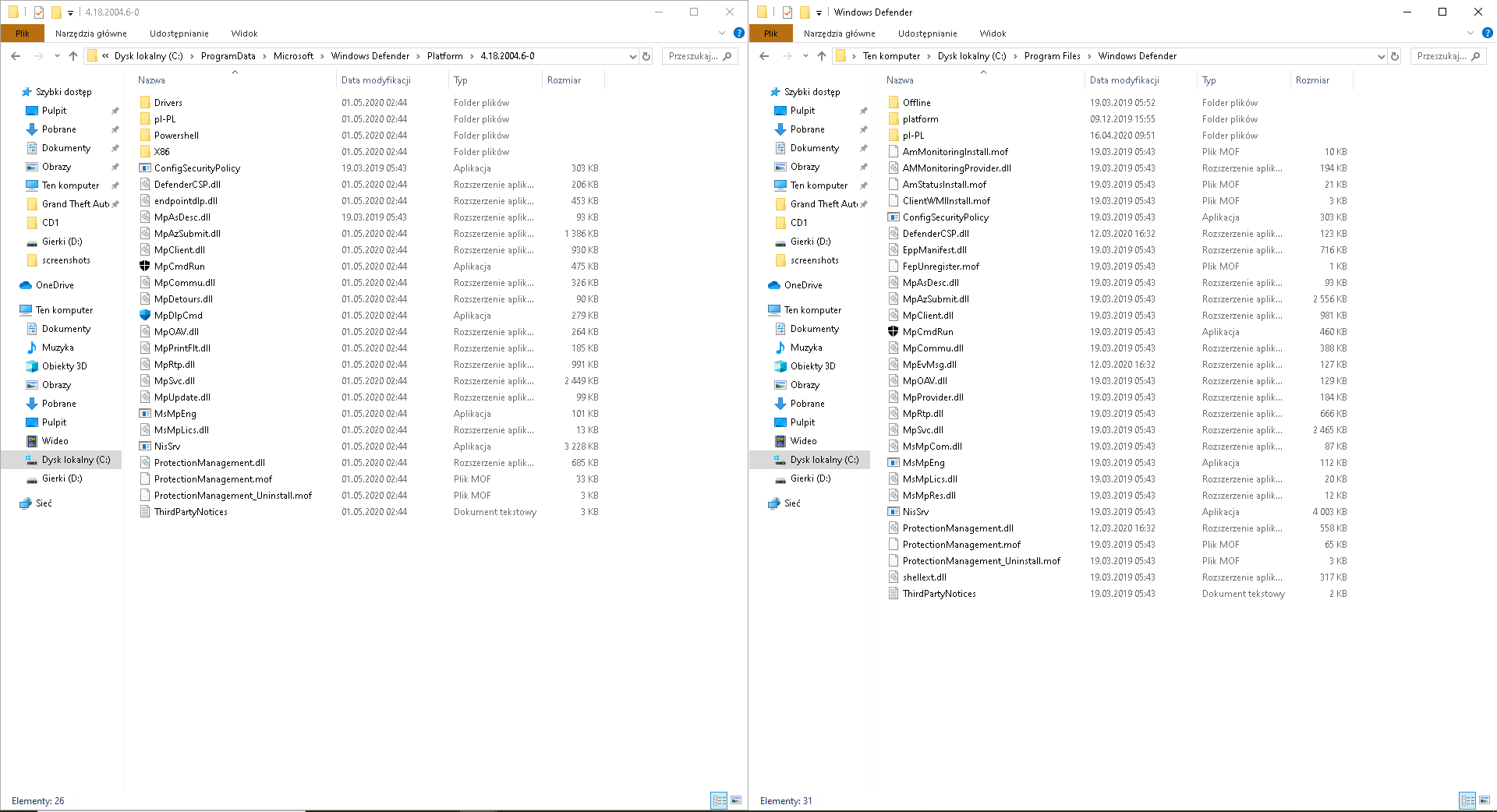Open Widok tab in left window
Viewport: 1497px width, 812px height.
point(244,34)
